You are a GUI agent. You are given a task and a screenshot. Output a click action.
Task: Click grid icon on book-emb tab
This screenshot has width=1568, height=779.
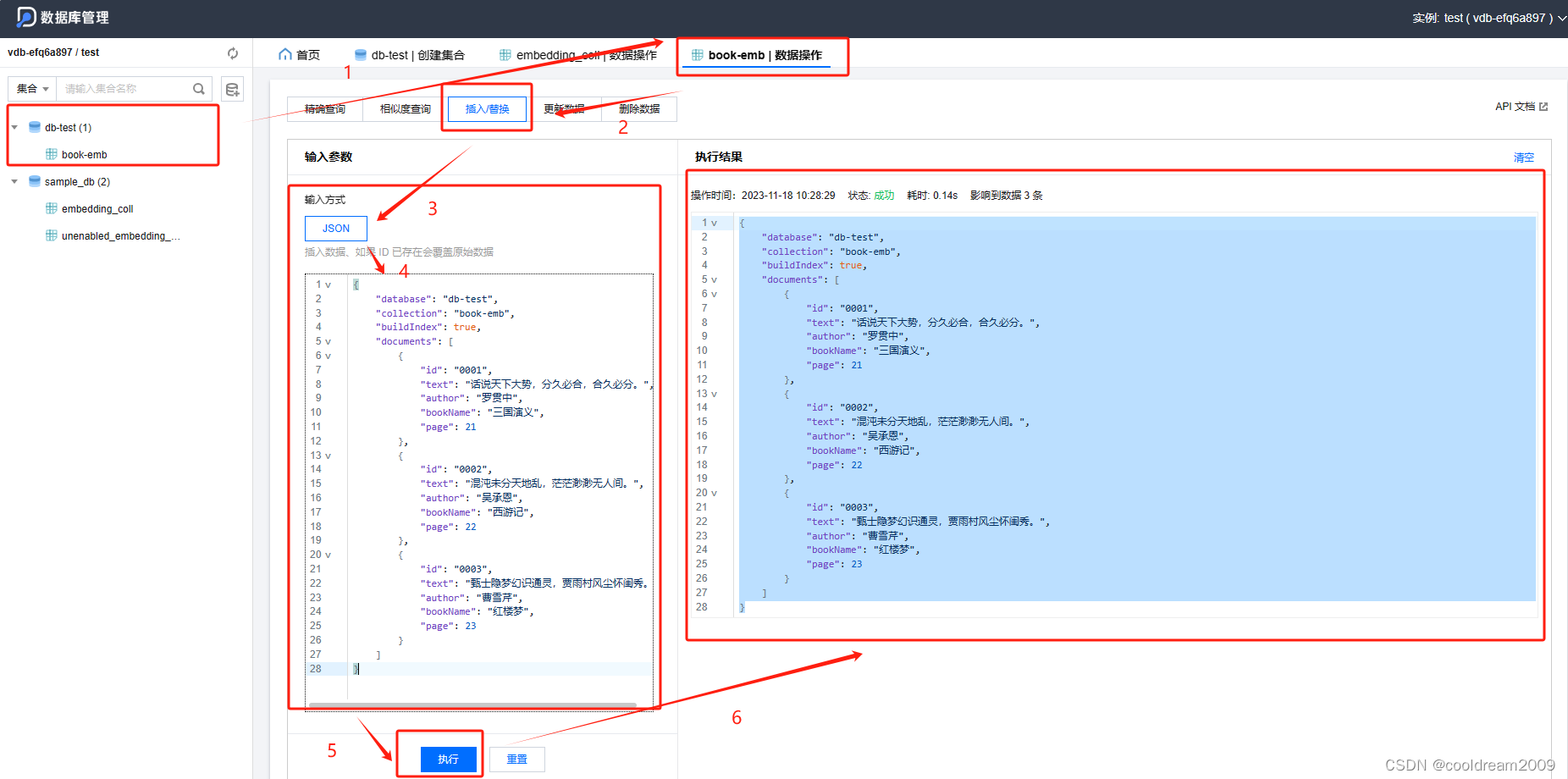point(698,54)
